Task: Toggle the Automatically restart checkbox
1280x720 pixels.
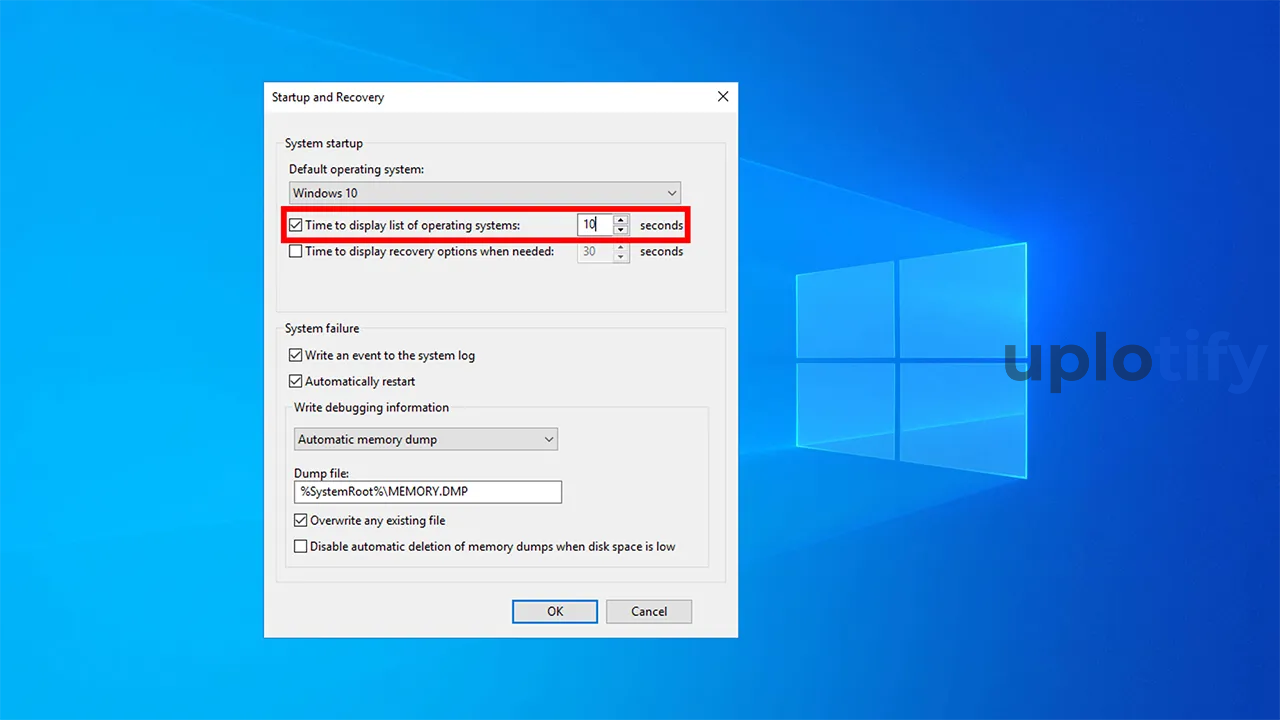Action: [295, 381]
